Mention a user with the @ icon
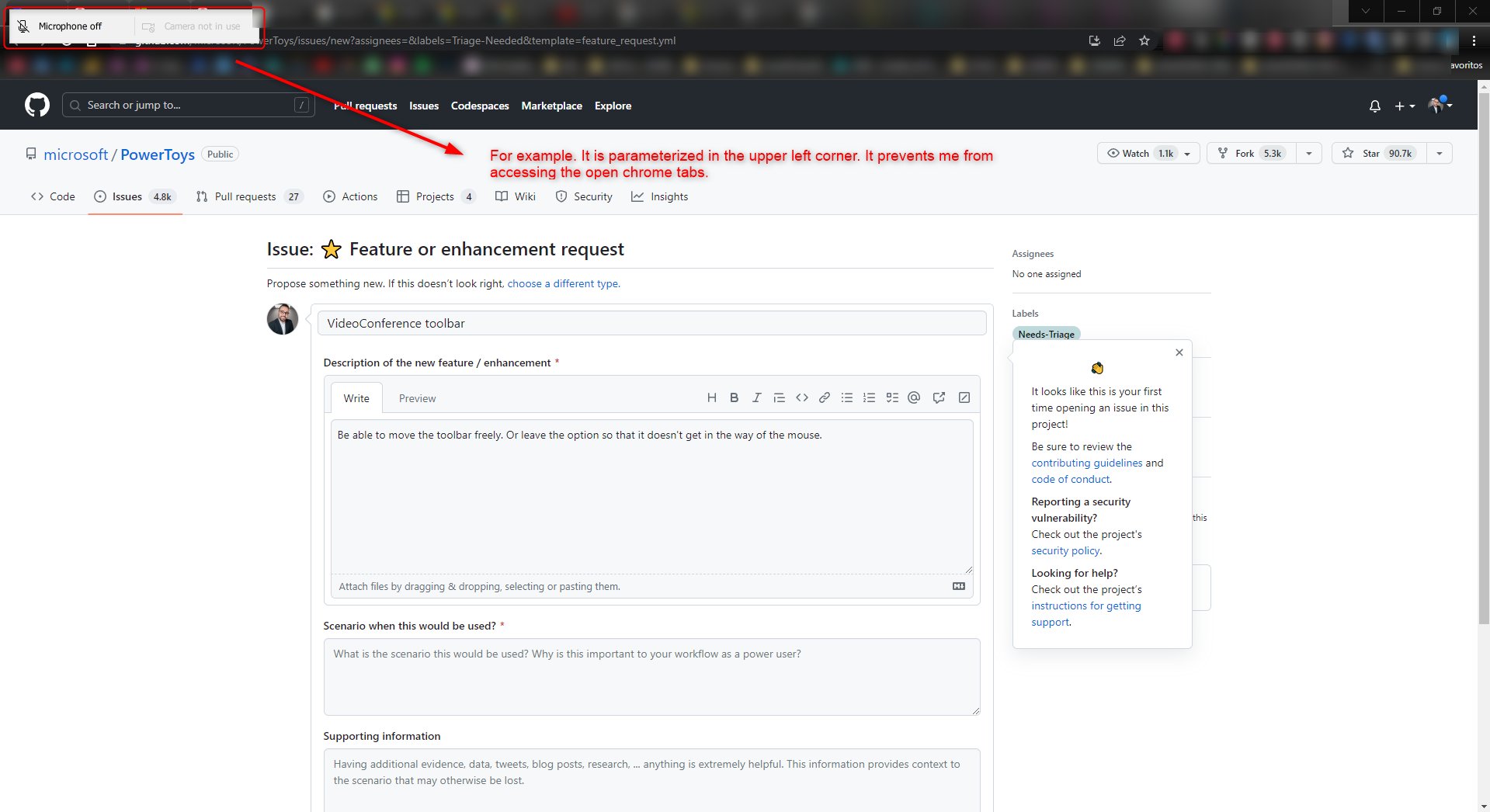 [x=913, y=397]
